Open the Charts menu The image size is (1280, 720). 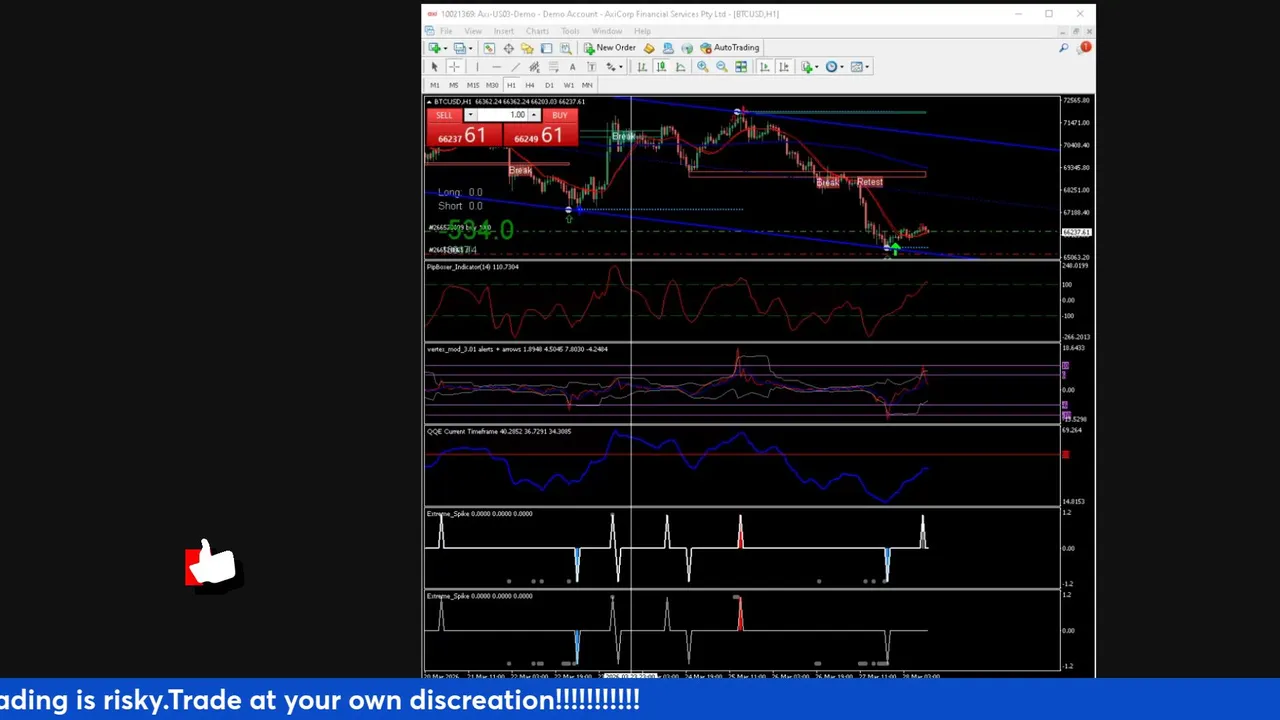(x=537, y=31)
